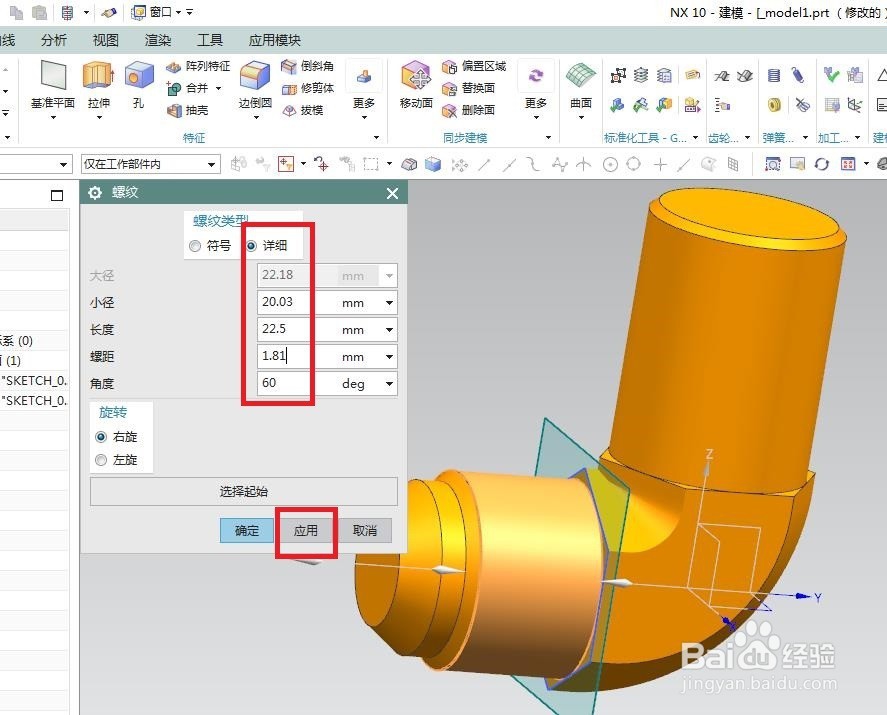Click the synchronous modeling More (更多) icon
This screenshot has width=887, height=715.
[536, 76]
